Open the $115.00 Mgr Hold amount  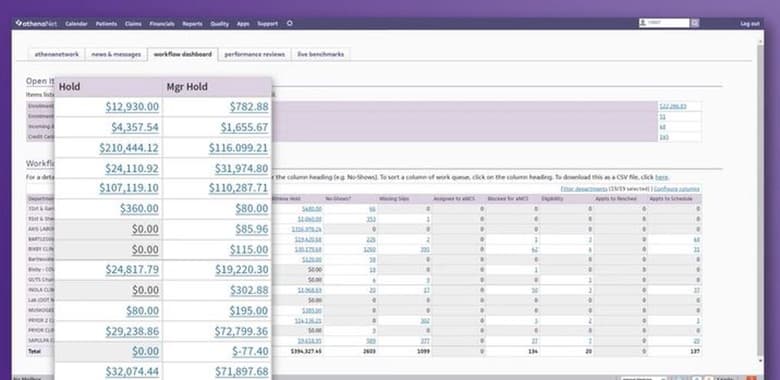pos(249,249)
